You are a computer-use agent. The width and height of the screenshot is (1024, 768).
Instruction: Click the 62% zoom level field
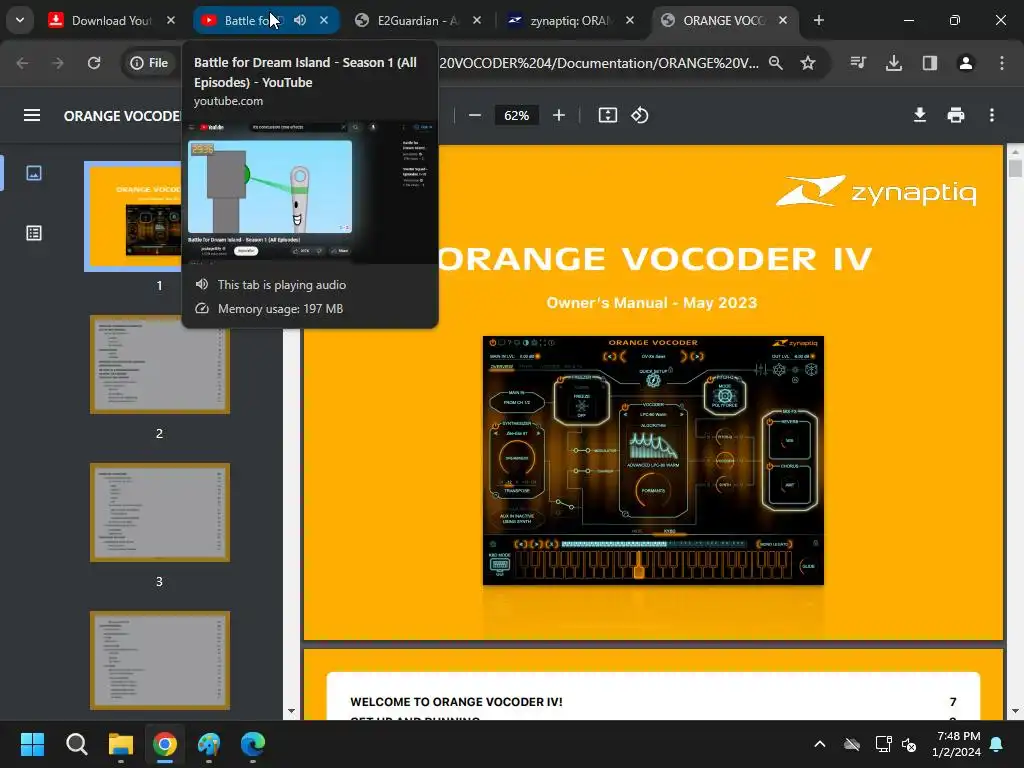click(x=517, y=116)
